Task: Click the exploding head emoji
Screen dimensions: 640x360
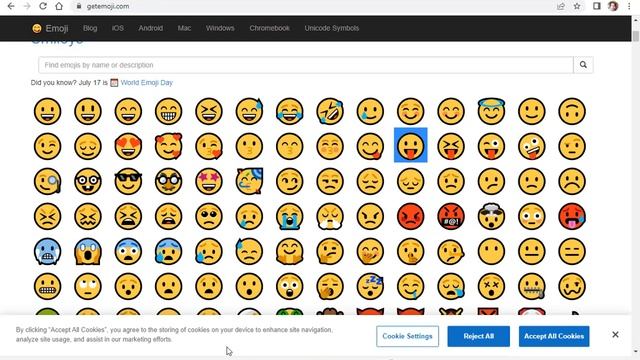Action: [x=491, y=216]
